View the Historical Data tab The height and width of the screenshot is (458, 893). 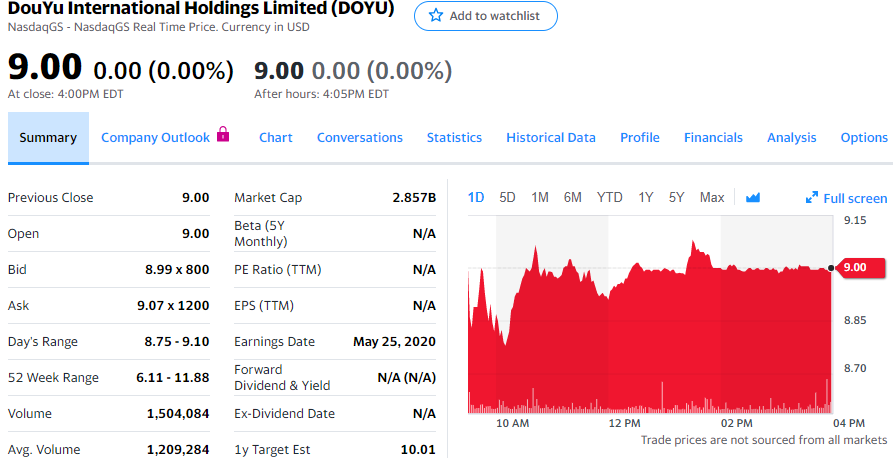[x=551, y=138]
